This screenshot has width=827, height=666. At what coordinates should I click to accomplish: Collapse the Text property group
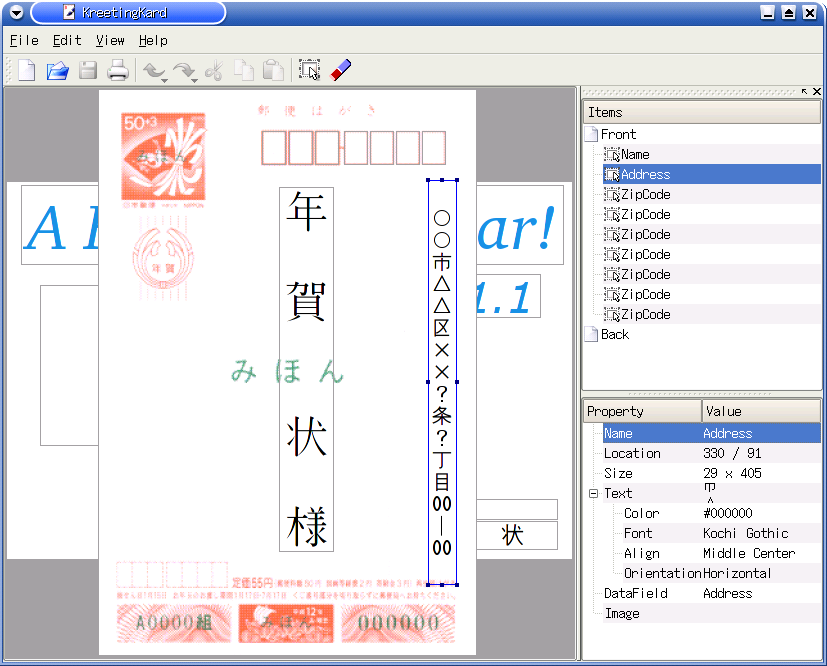click(593, 493)
